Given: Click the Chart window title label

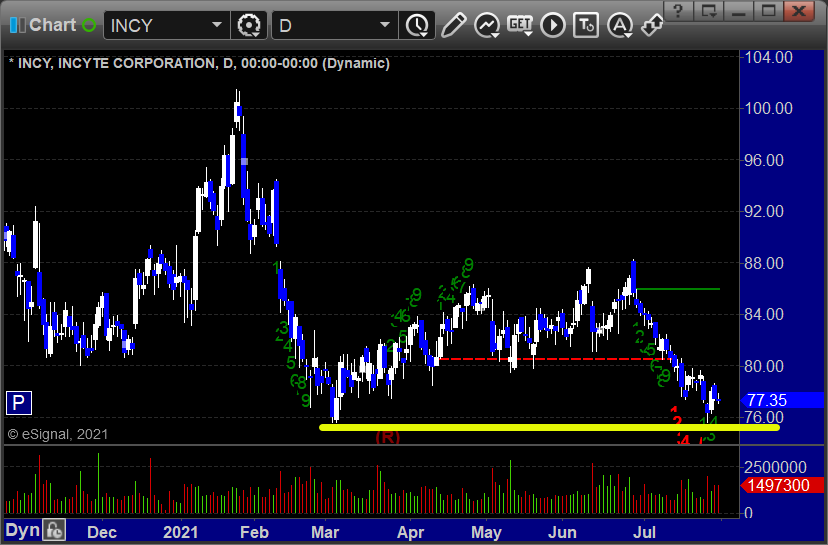Looking at the screenshot, I should (53, 25).
